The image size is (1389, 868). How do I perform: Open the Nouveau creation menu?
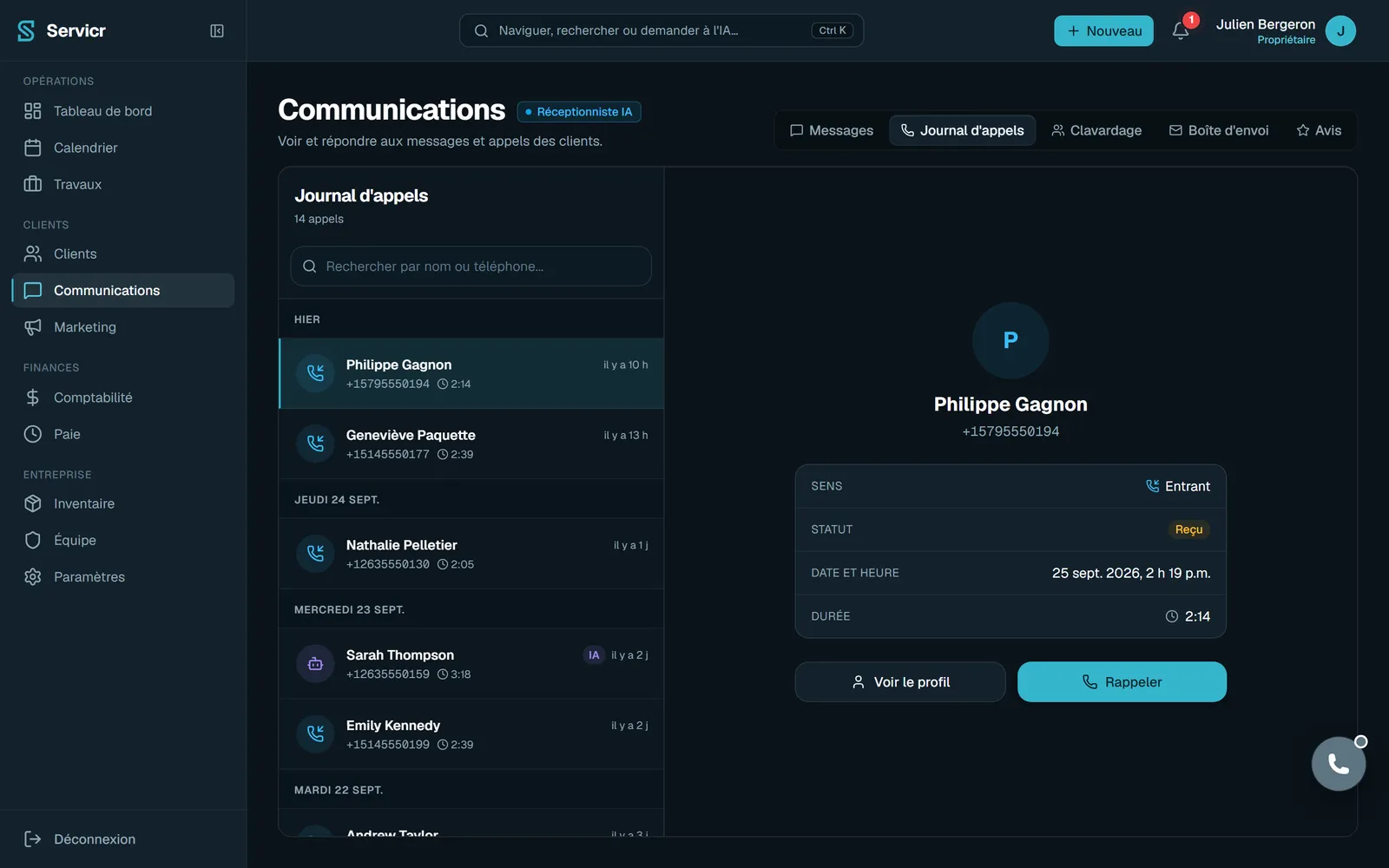1103,31
